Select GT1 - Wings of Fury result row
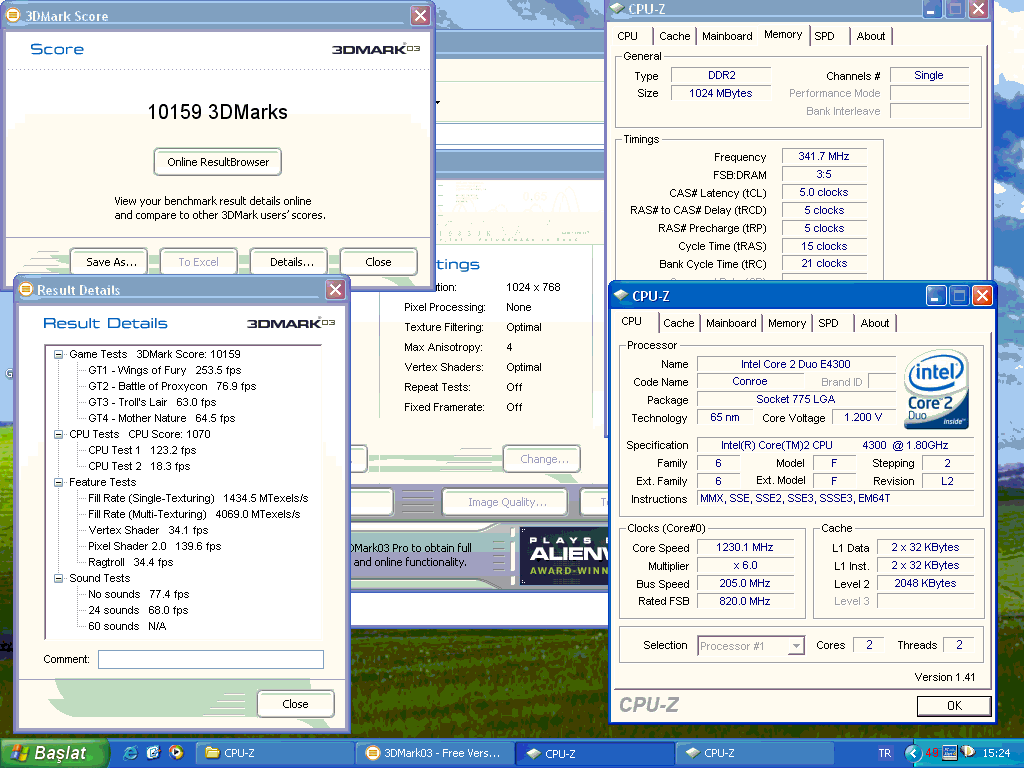 (x=165, y=370)
